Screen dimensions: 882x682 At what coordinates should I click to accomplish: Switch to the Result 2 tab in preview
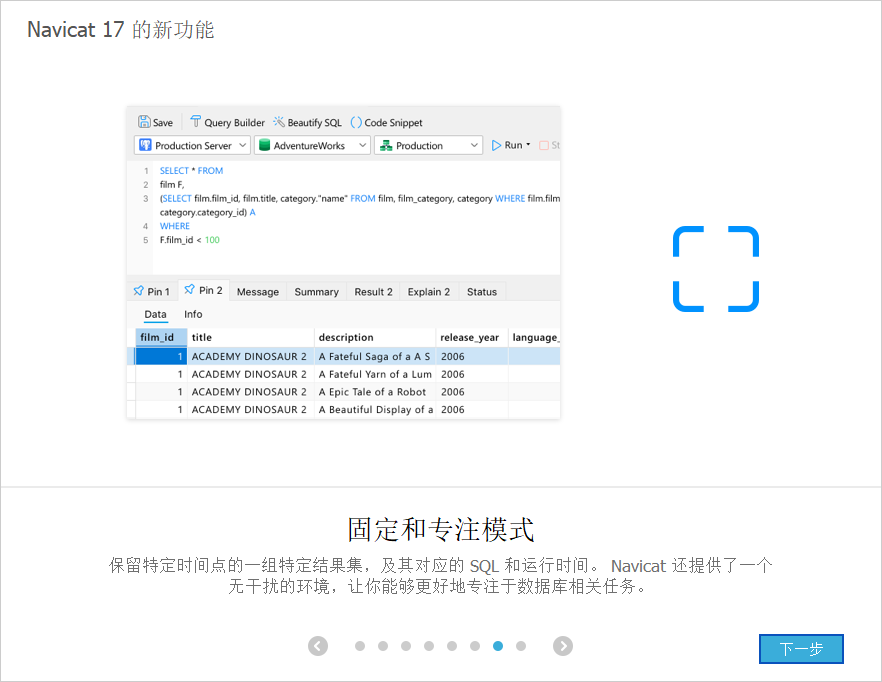tap(374, 291)
